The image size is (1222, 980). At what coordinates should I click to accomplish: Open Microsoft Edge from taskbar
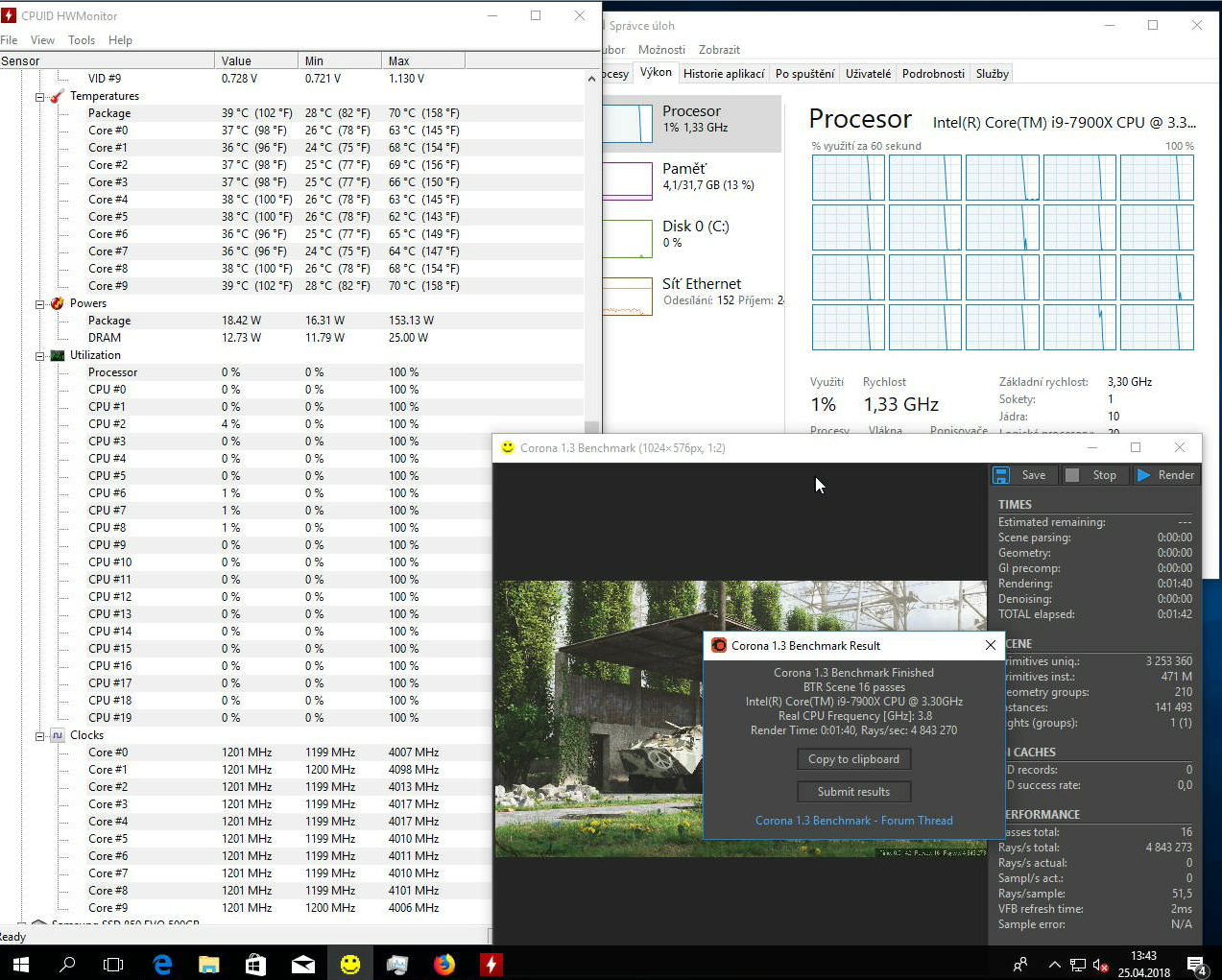(x=162, y=964)
